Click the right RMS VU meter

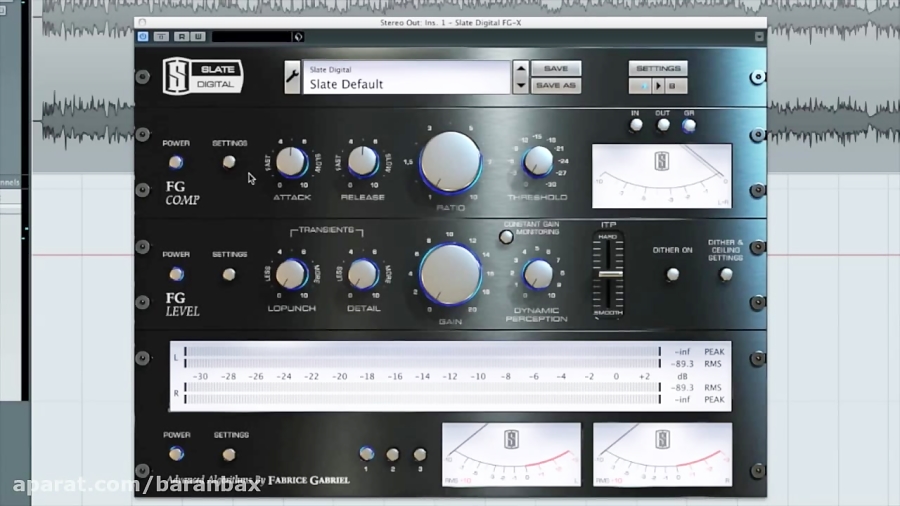click(662, 454)
